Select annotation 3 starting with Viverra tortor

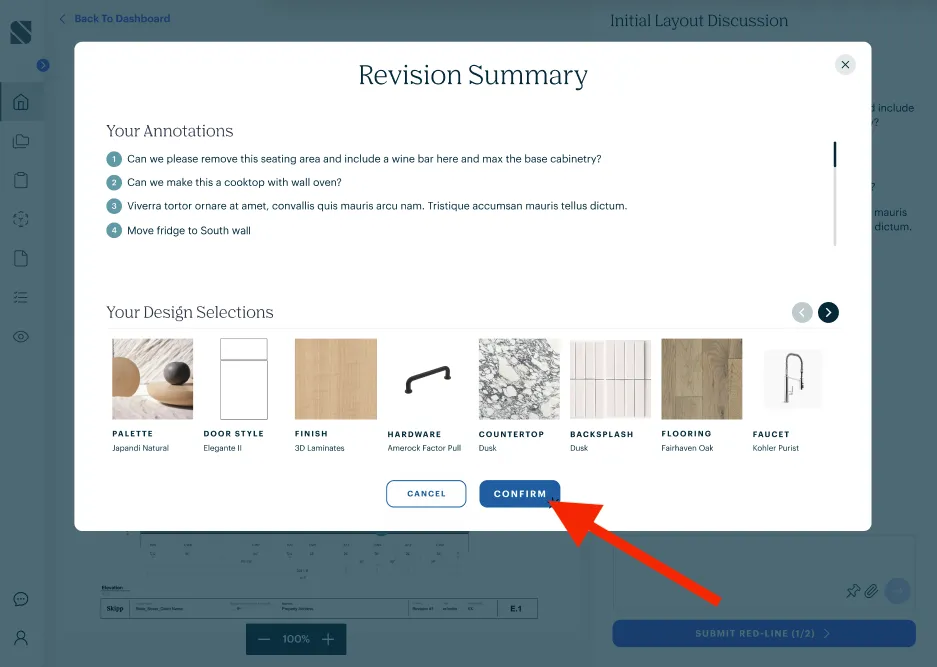click(377, 206)
